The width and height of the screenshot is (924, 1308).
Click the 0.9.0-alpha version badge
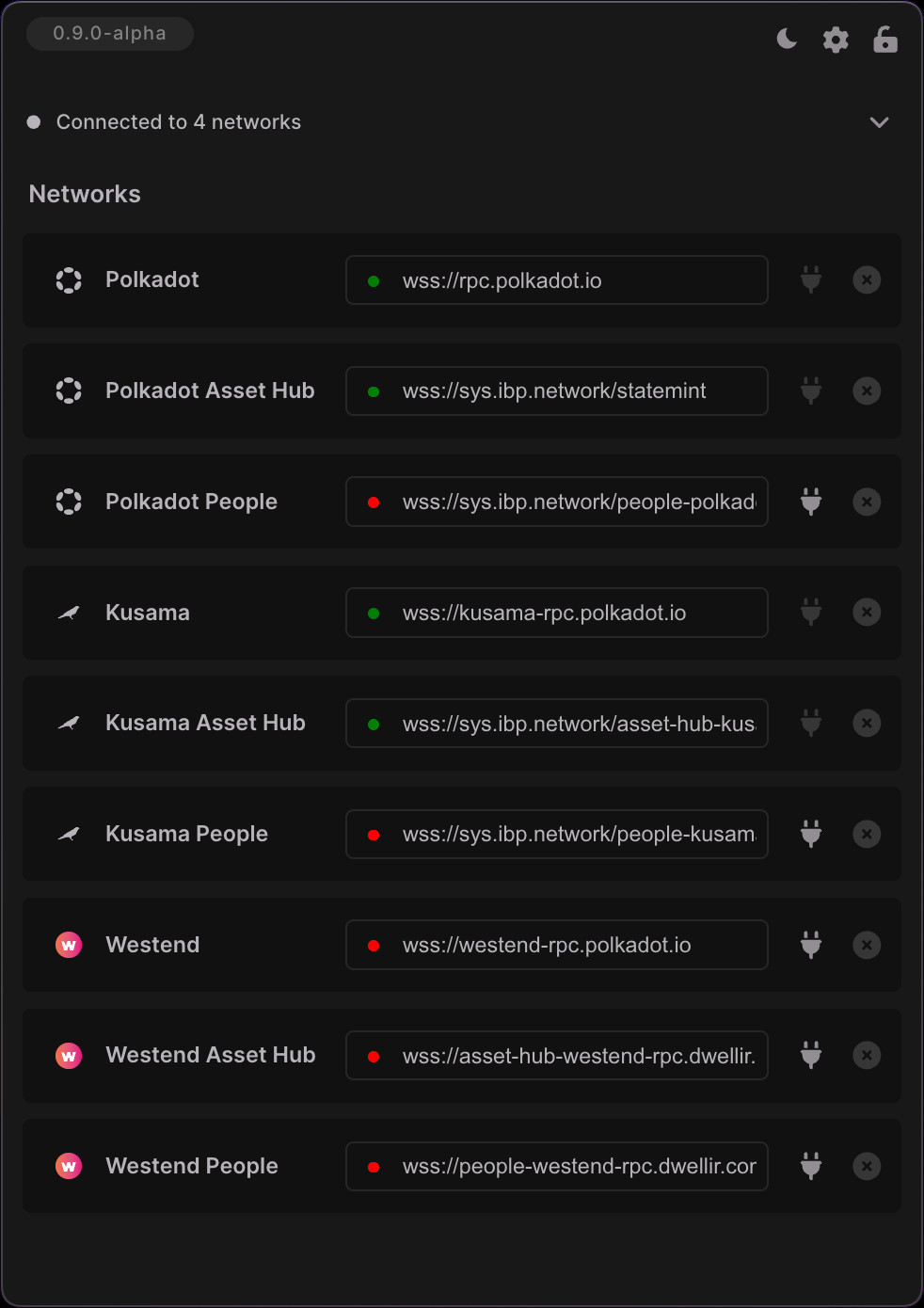point(110,33)
